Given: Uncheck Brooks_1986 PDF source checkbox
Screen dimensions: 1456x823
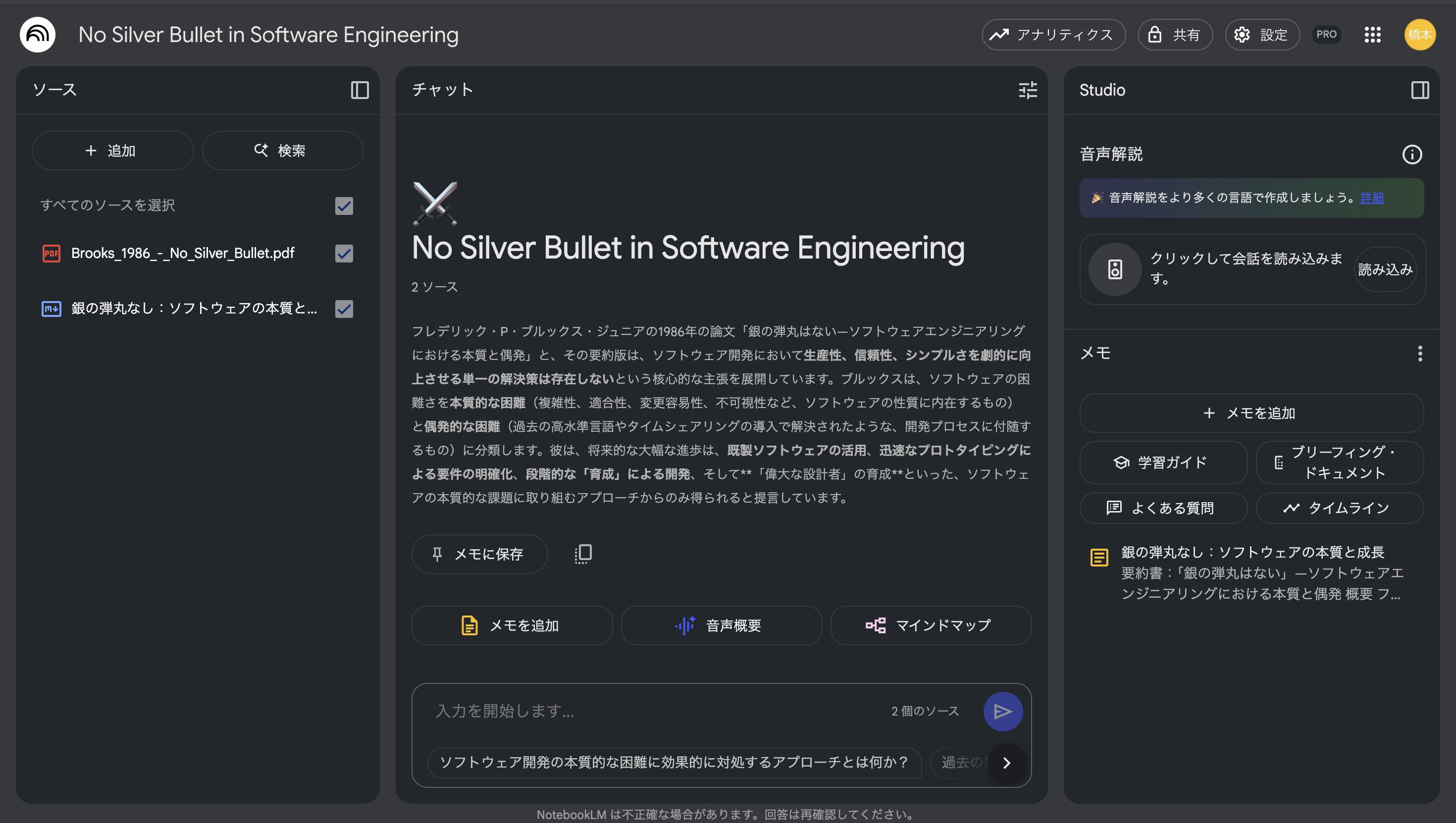Looking at the screenshot, I should click(344, 253).
